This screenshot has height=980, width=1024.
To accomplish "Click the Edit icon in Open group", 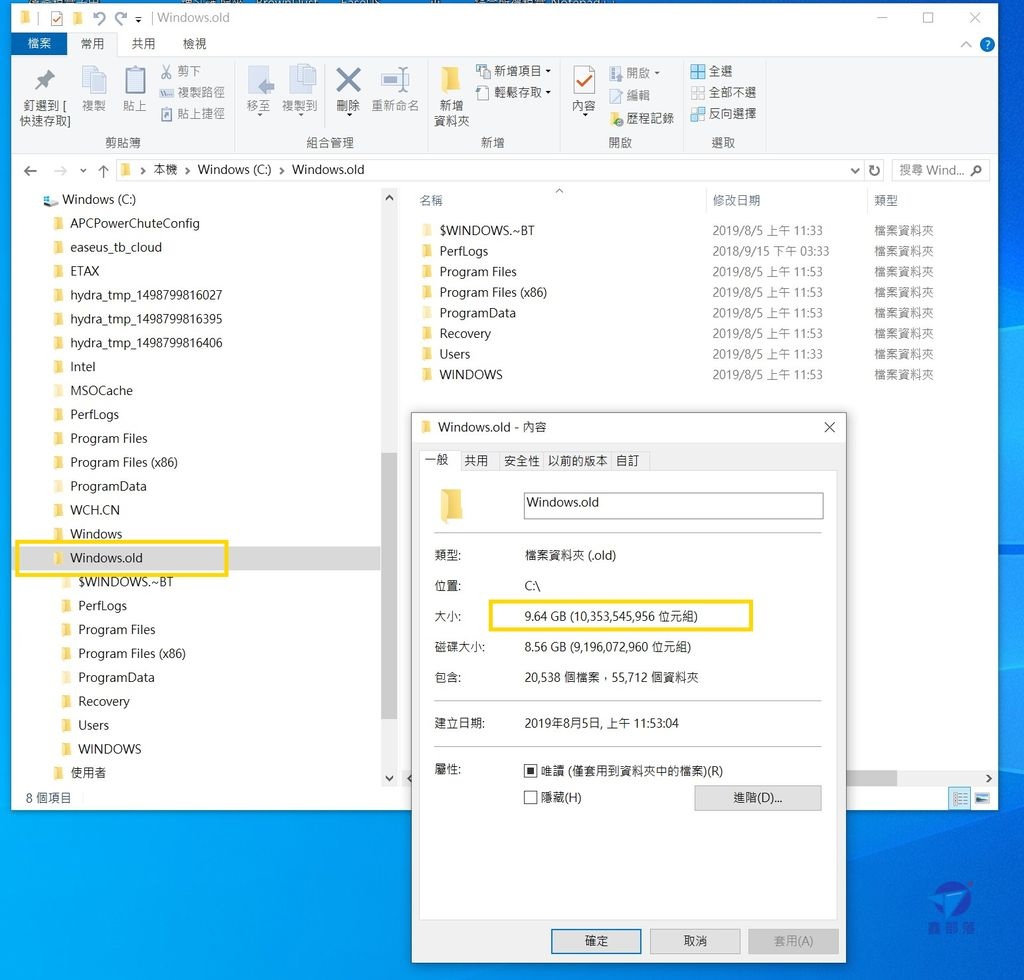I will tap(630, 95).
